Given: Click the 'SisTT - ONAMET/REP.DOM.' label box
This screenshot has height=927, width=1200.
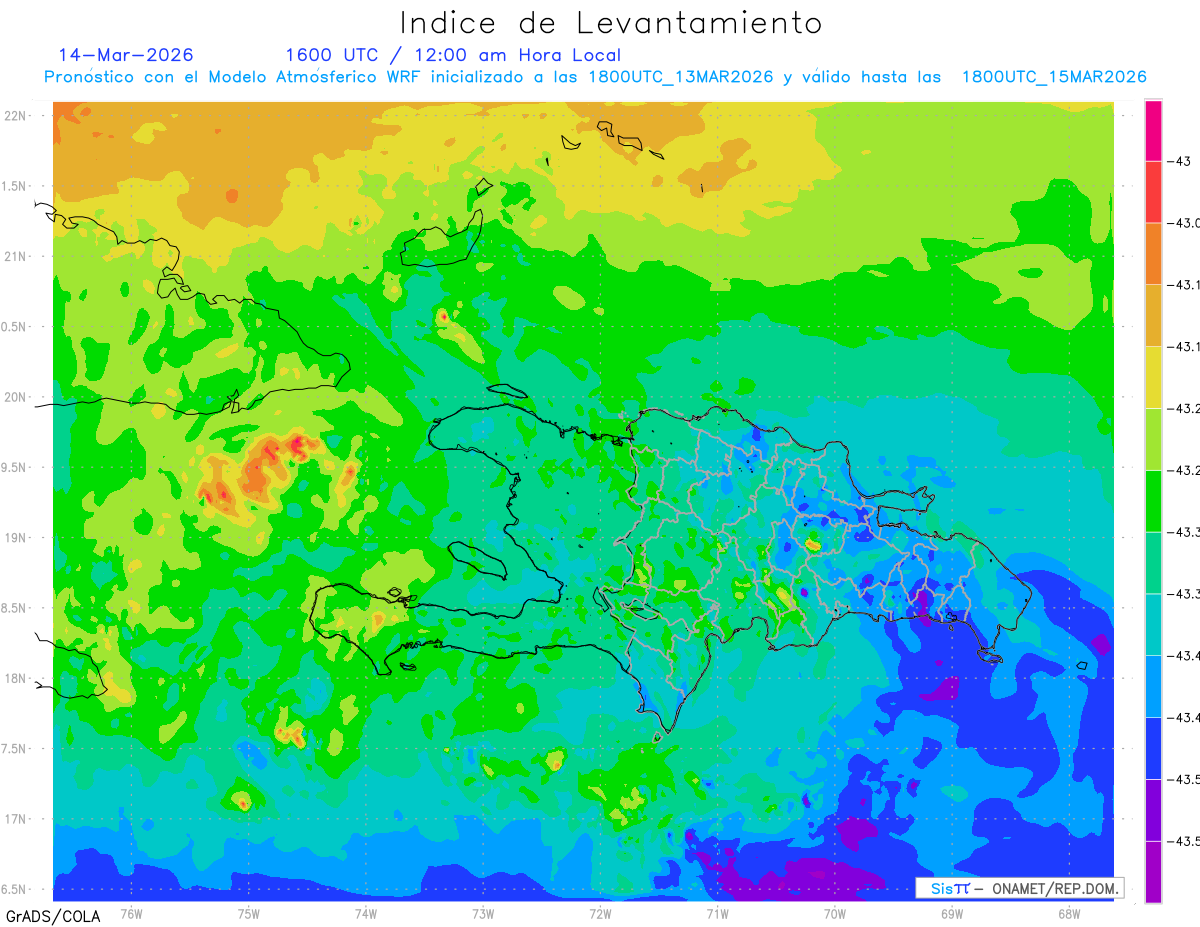Looking at the screenshot, I should click(1019, 888).
